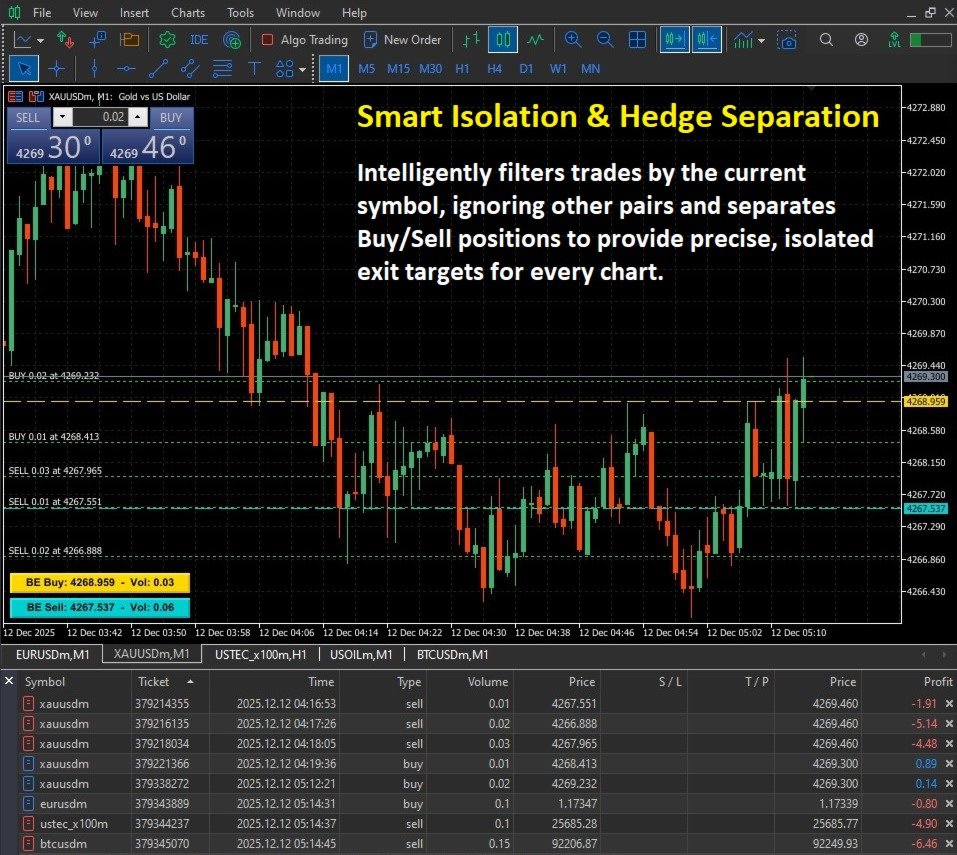Select the Fibonacci retracement tool
957x855 pixels.
(222, 69)
